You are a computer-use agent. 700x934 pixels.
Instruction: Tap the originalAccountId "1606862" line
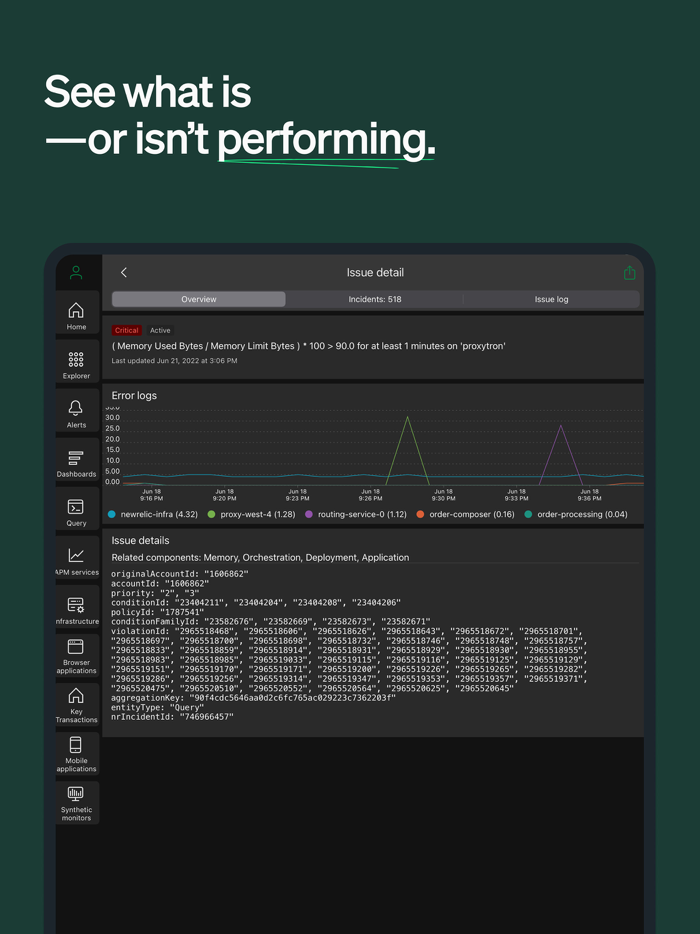[x=180, y=574]
